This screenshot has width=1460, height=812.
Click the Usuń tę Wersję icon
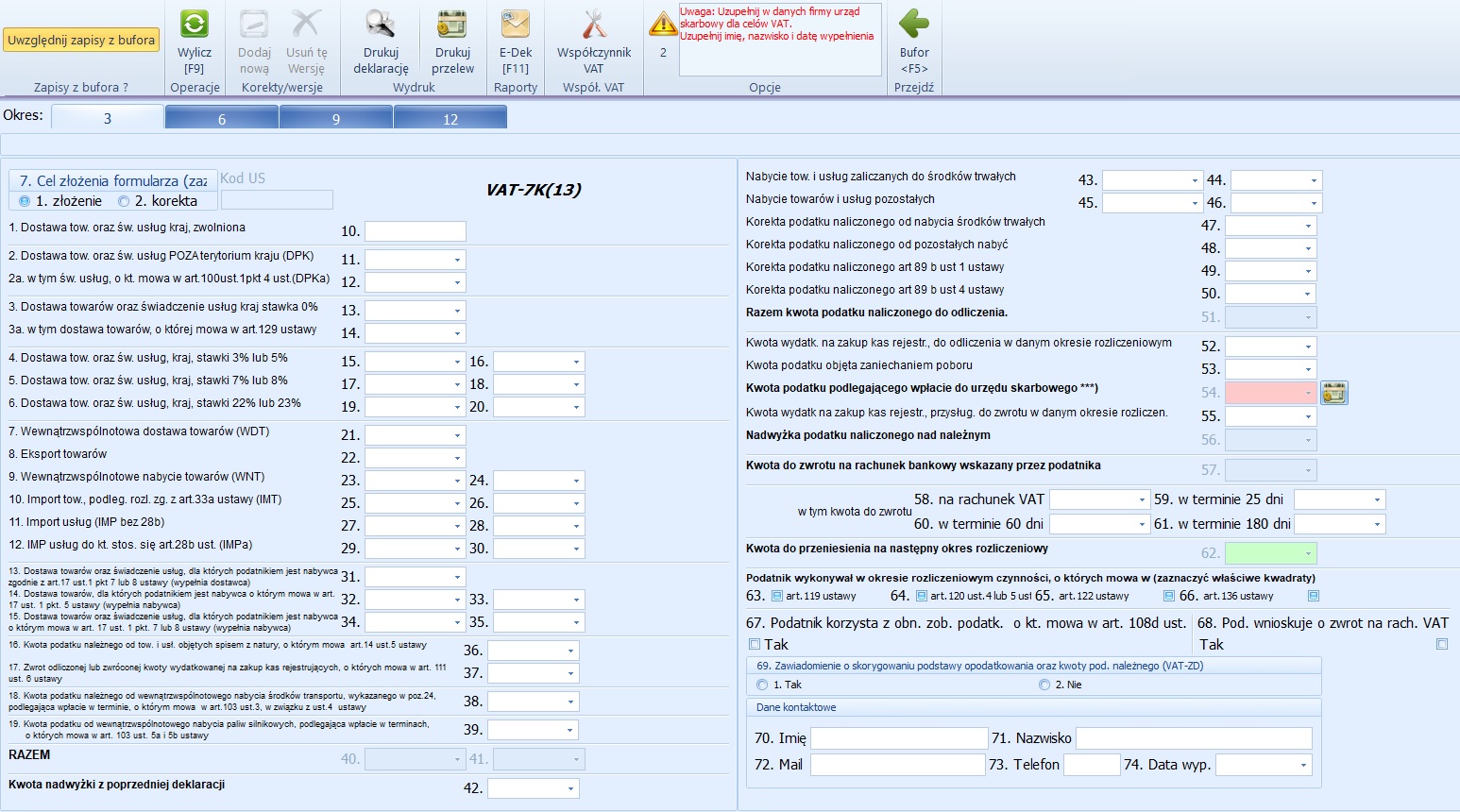click(306, 24)
